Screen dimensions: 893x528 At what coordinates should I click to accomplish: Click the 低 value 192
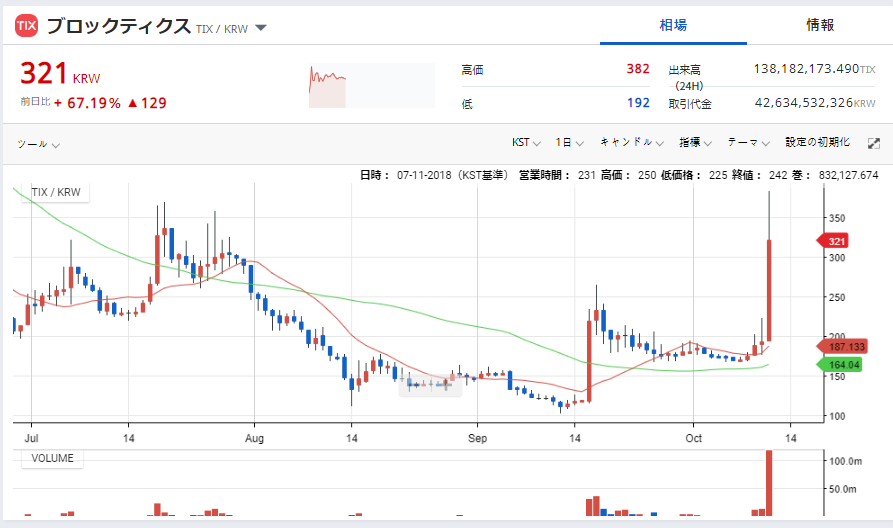click(x=638, y=103)
